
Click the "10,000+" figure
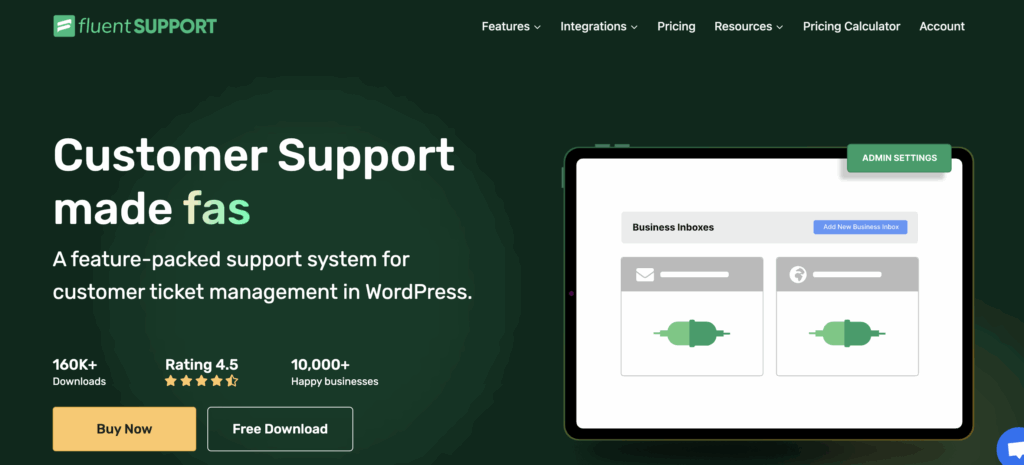[x=321, y=364]
